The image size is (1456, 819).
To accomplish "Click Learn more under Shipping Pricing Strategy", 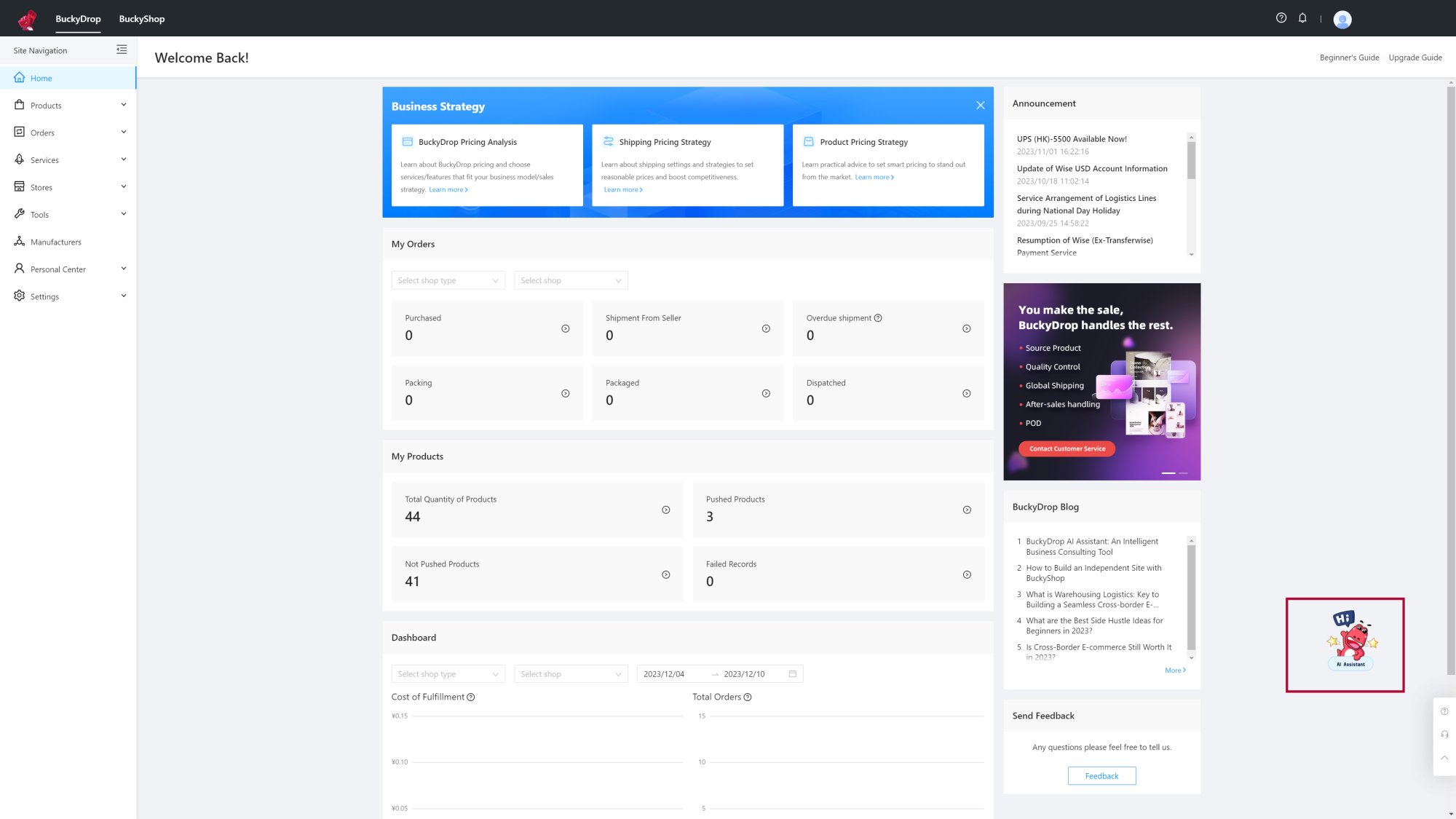I will pos(623,190).
